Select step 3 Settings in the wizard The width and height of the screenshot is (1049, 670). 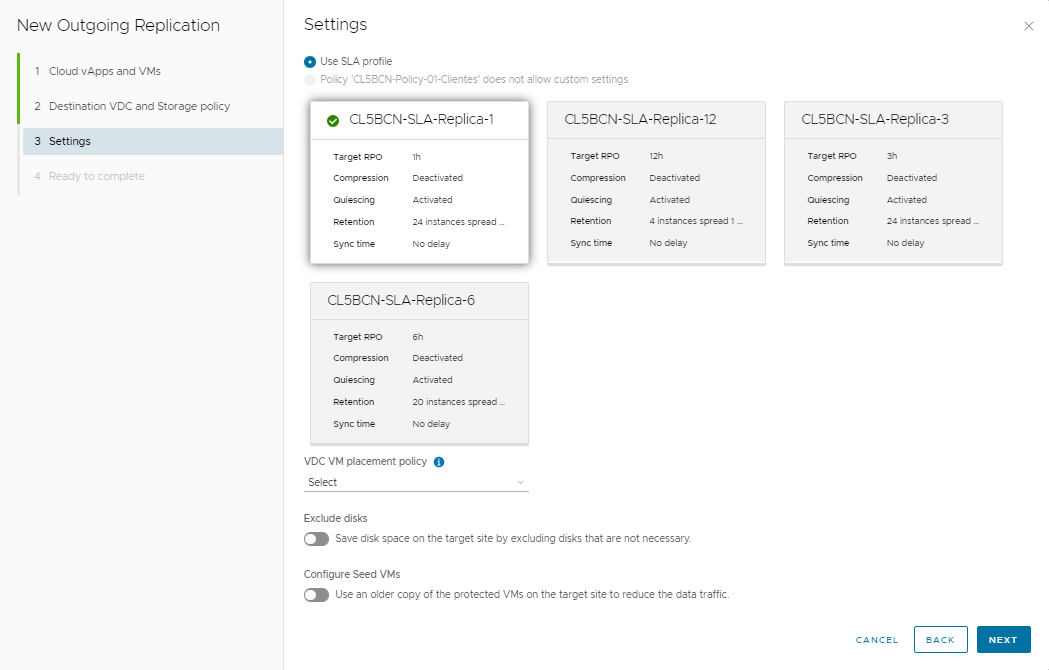tap(153, 141)
